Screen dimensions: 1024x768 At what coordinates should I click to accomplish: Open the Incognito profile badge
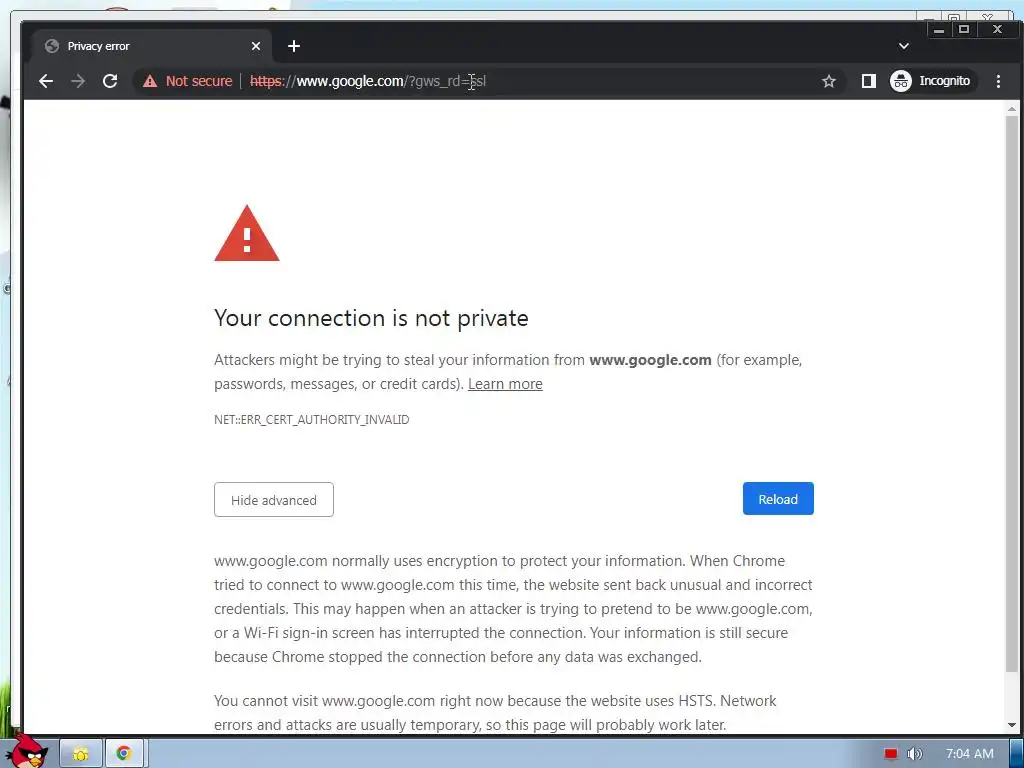[x=931, y=81]
